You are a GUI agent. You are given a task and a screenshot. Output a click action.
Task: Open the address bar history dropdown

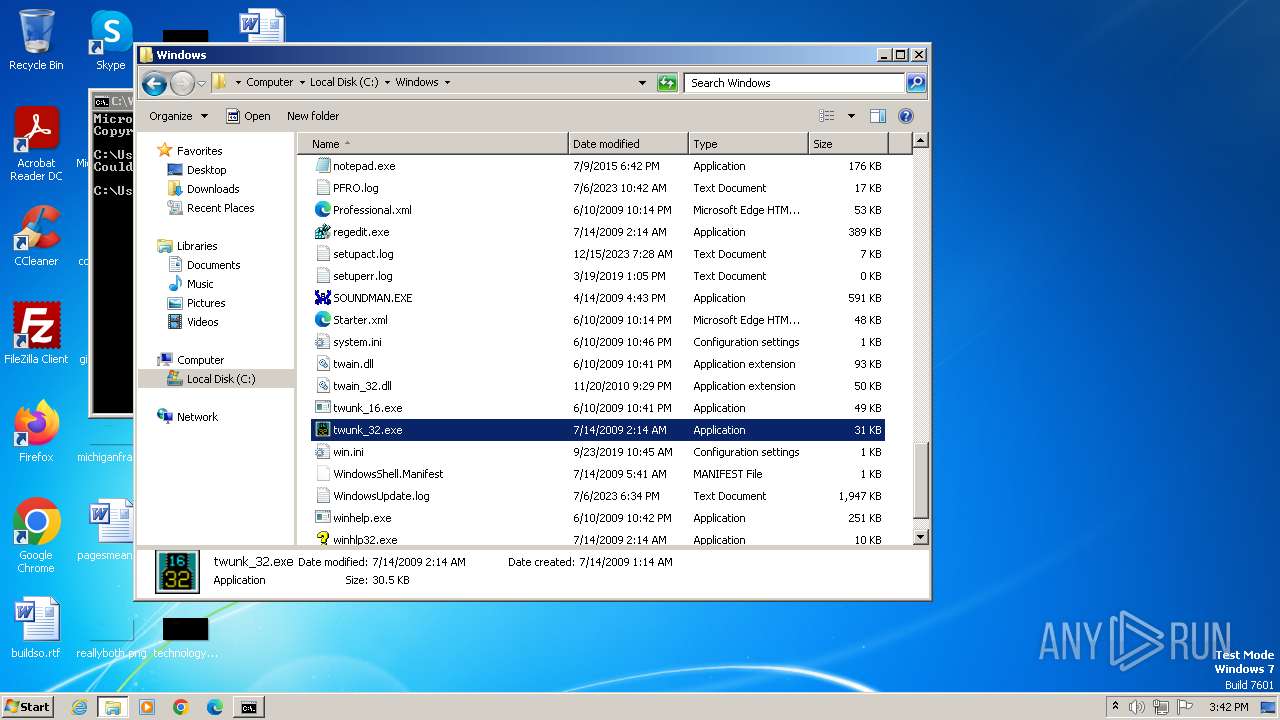tap(642, 83)
